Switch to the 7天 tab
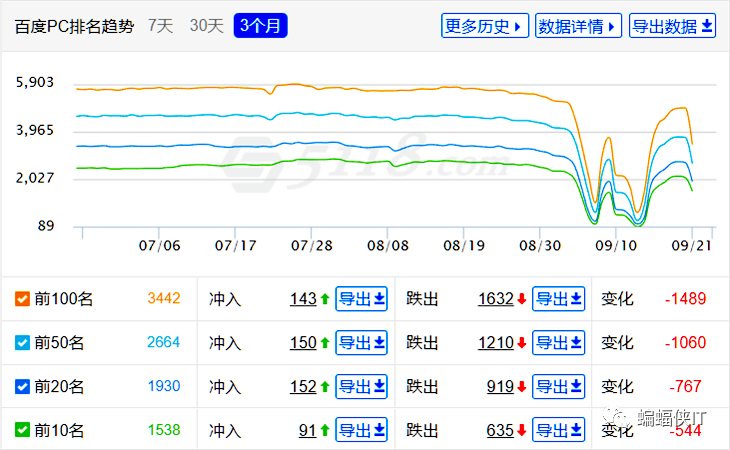 tap(161, 26)
